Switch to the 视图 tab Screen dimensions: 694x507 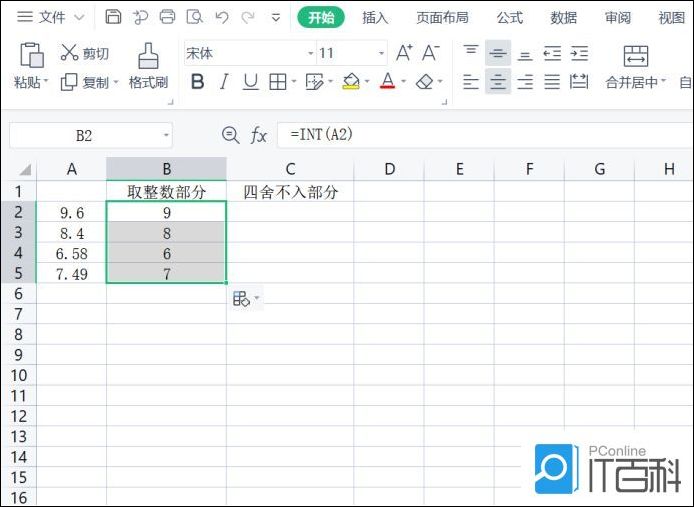click(x=671, y=18)
